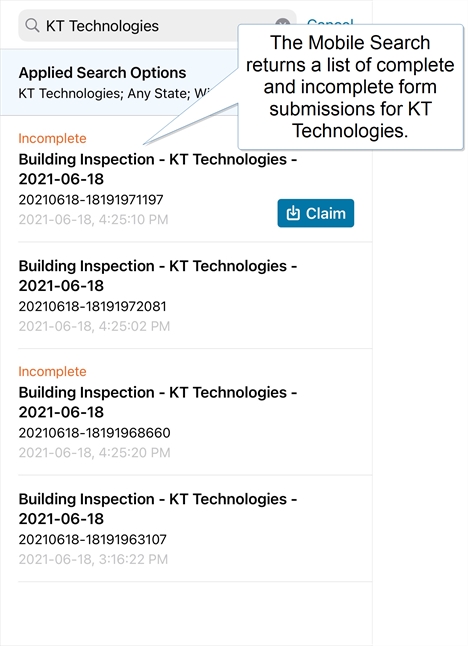Viewport: 468px width, 646px height.
Task: Click the magnifying glass search icon
Action: click(x=32, y=26)
